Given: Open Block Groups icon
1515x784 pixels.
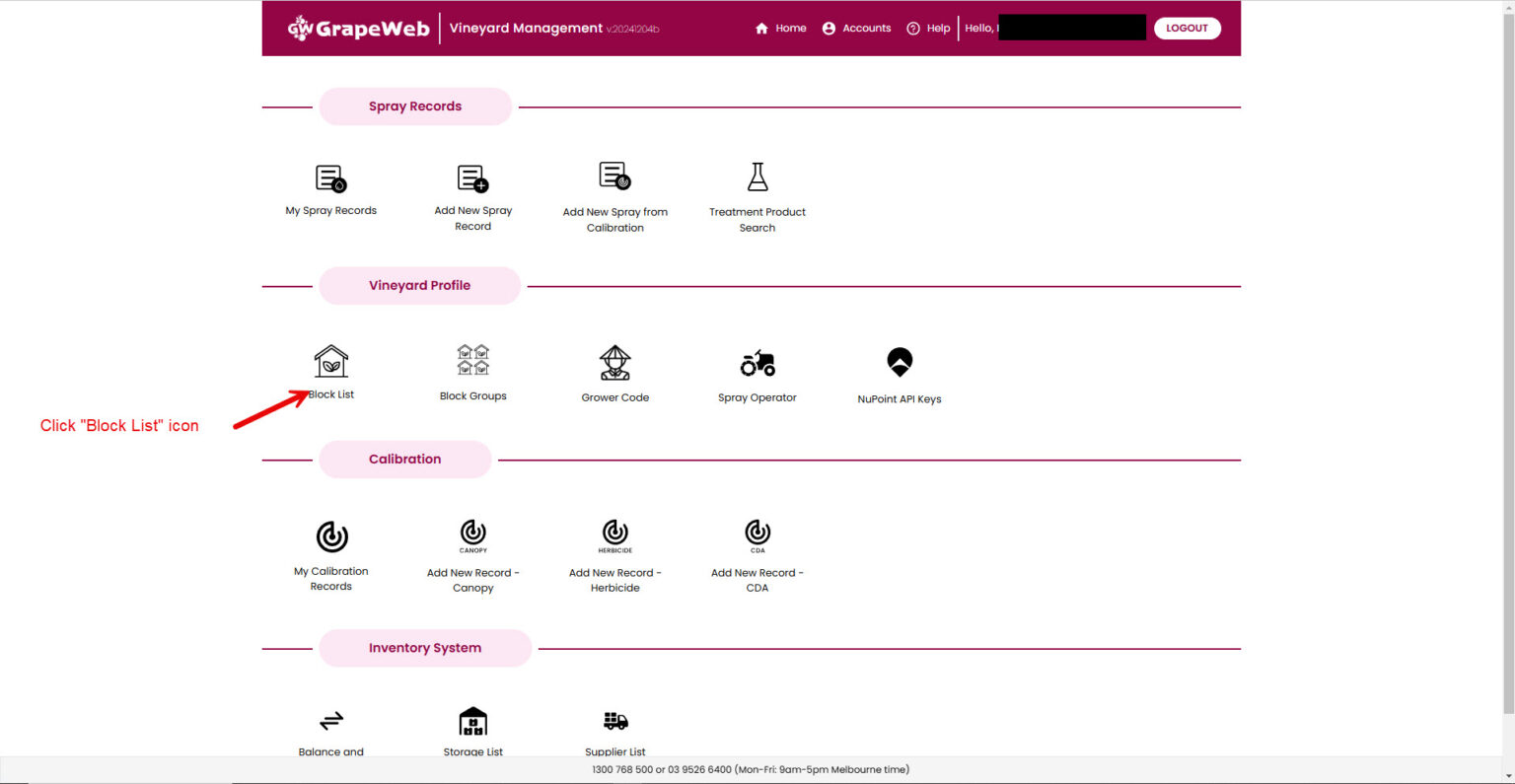Looking at the screenshot, I should tap(472, 360).
